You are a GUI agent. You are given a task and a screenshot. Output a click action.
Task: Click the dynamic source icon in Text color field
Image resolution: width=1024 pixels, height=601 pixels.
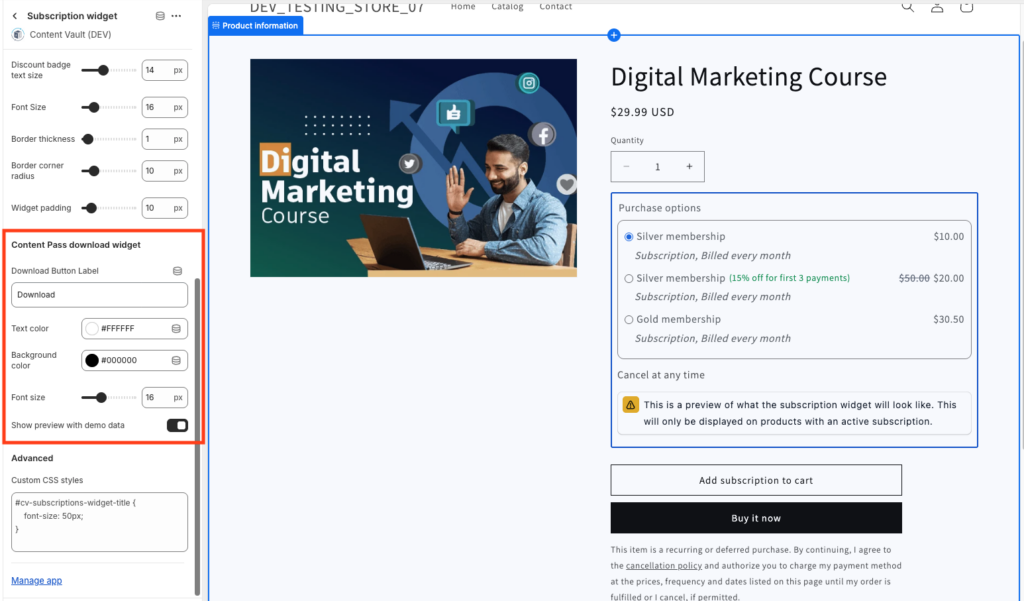pos(176,328)
